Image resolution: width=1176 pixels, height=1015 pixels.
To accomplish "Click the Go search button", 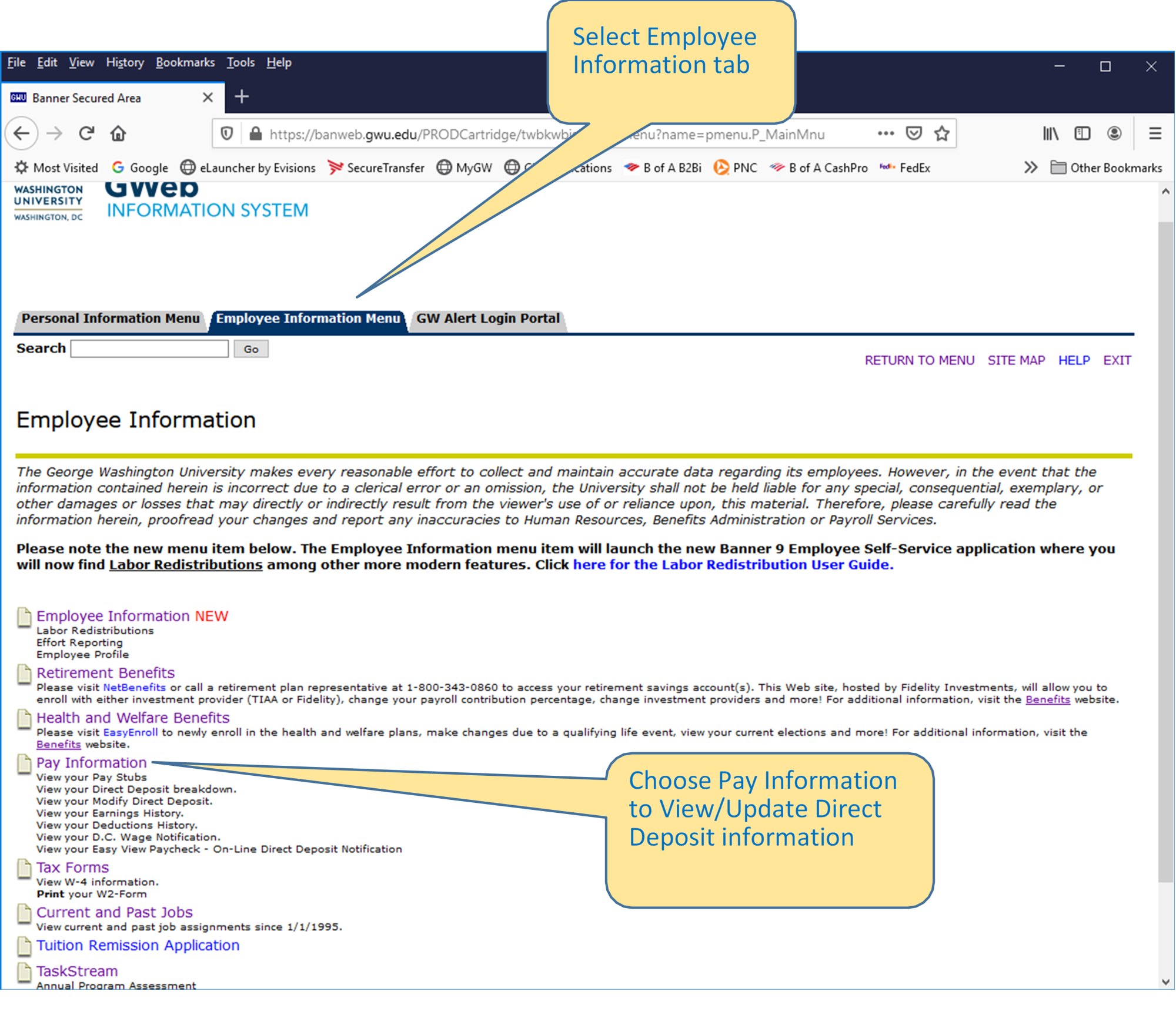I will (x=251, y=349).
